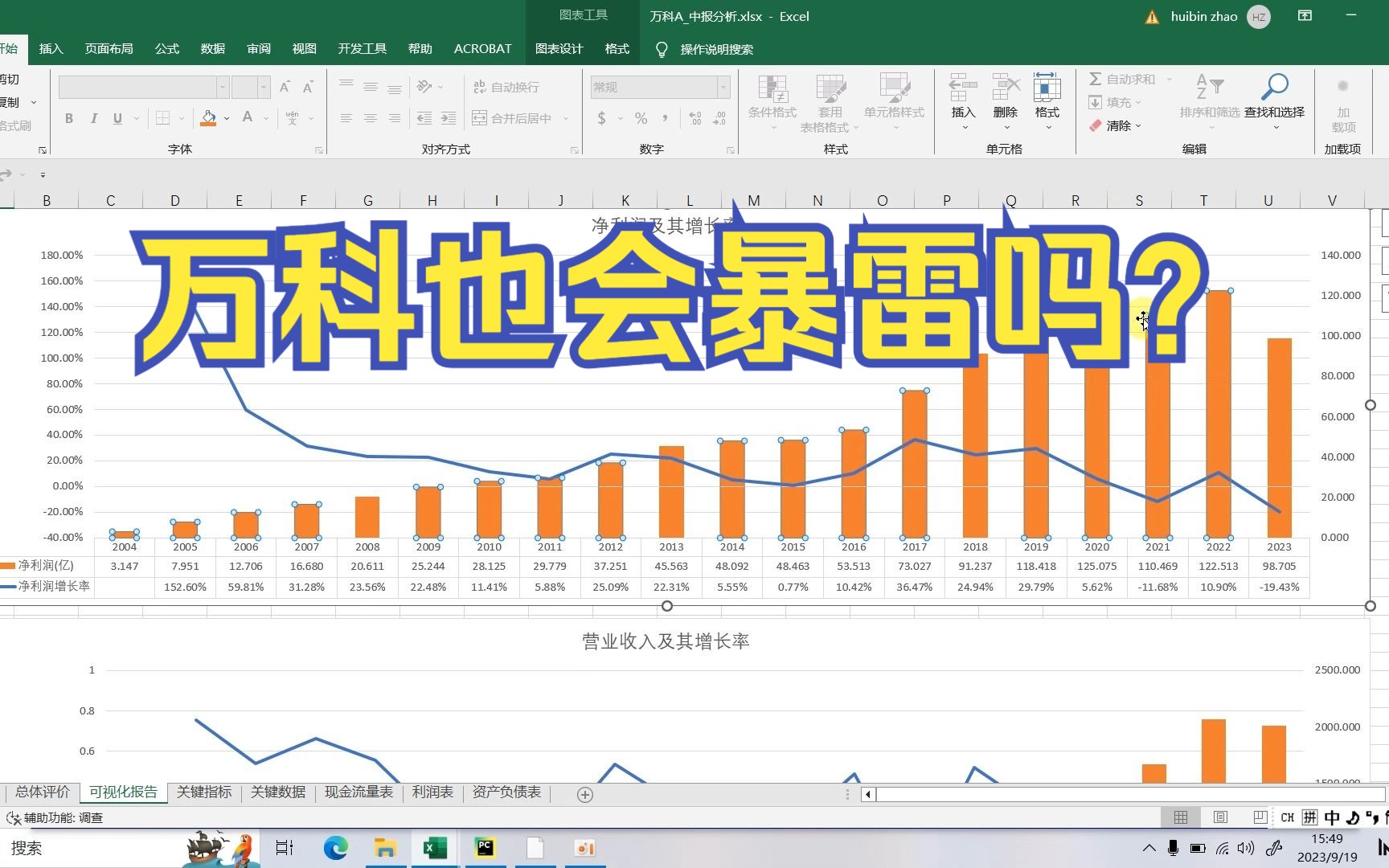The image size is (1389, 868).
Task: Click the accounting currency $ icon
Action: (602, 118)
